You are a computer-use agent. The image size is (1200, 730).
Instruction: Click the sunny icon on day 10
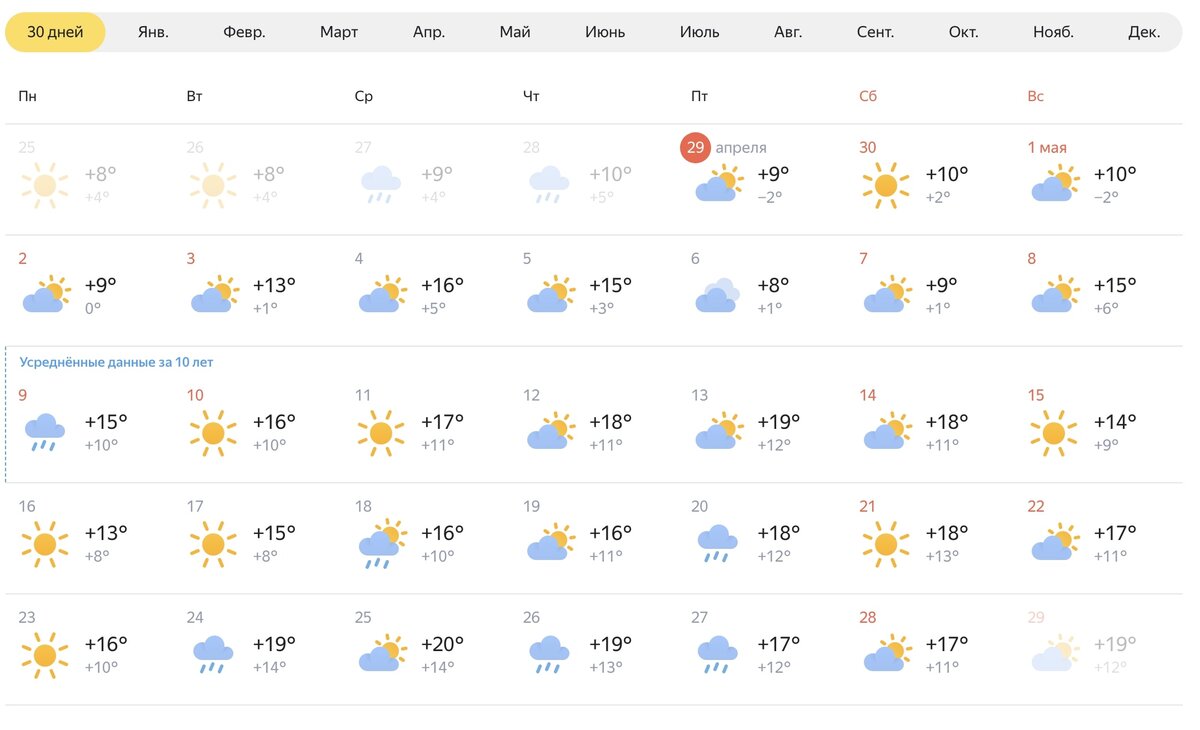tap(213, 433)
